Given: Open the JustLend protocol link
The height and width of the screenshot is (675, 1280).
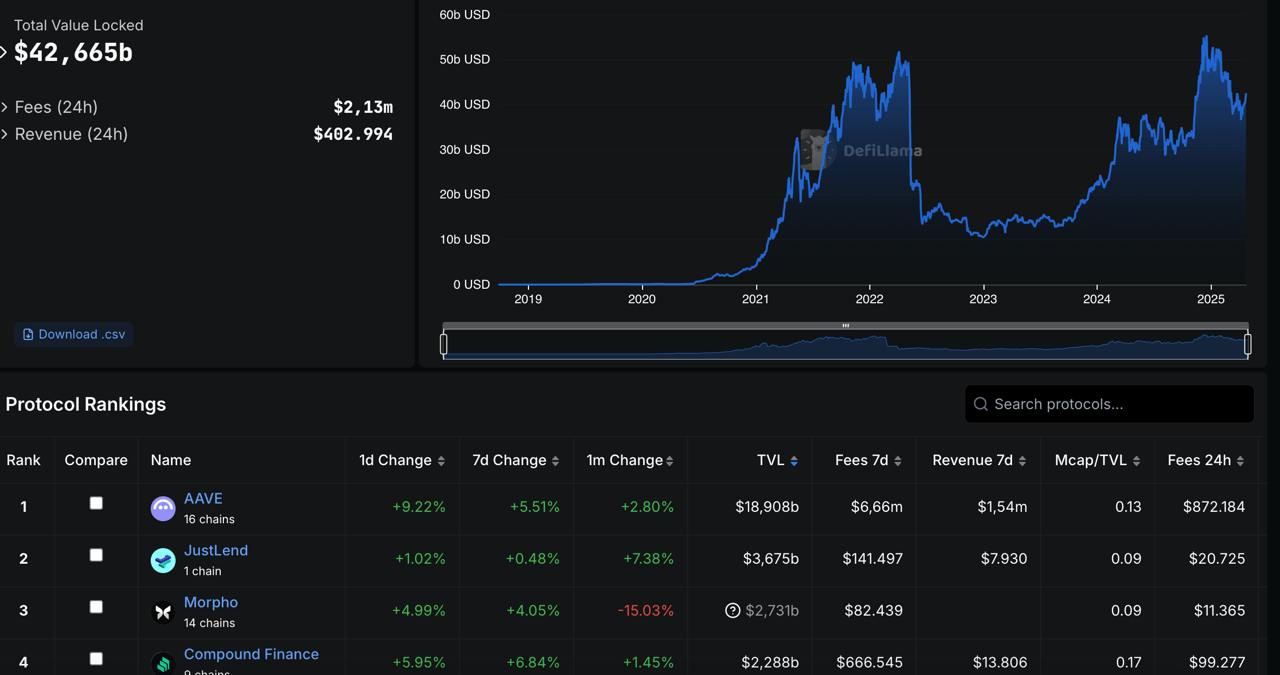Looking at the screenshot, I should click(216, 550).
